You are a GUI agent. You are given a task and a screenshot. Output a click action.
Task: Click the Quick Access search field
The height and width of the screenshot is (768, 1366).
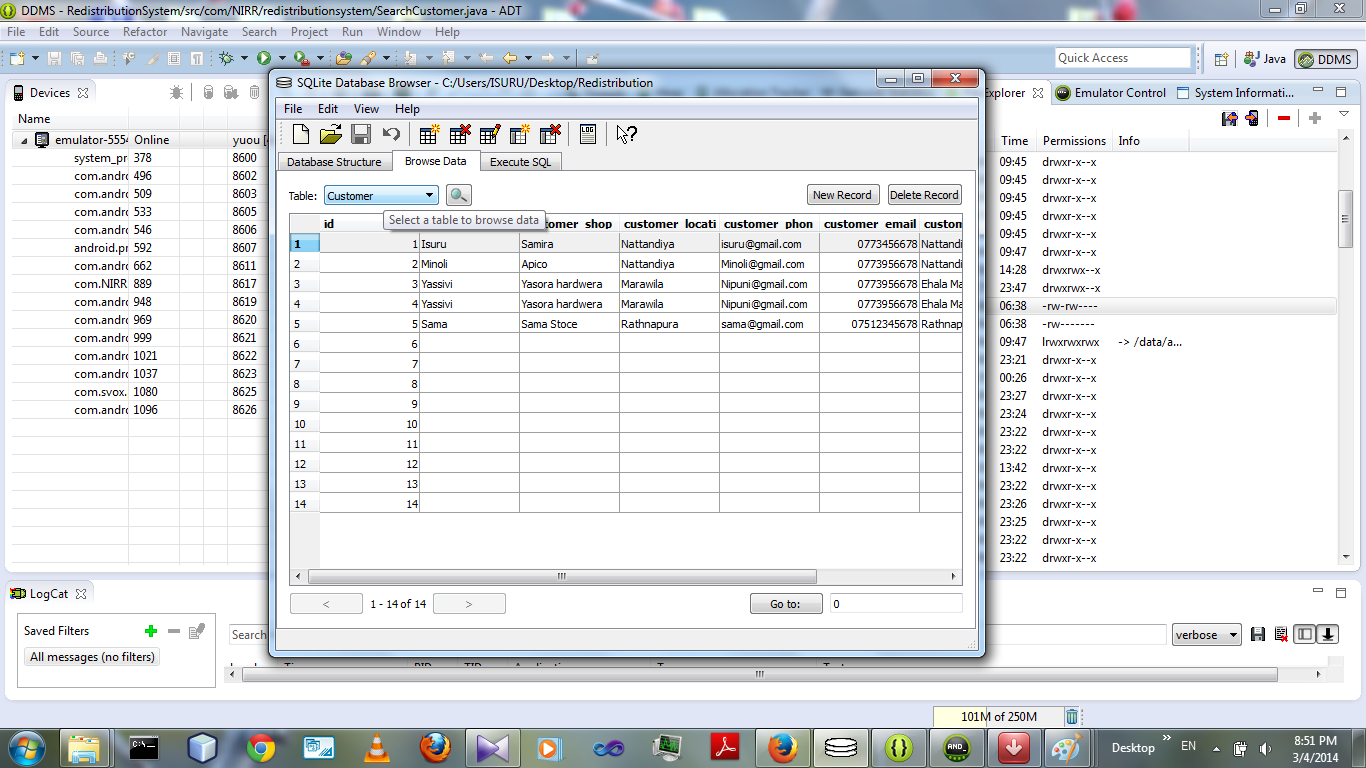[x=1123, y=58]
